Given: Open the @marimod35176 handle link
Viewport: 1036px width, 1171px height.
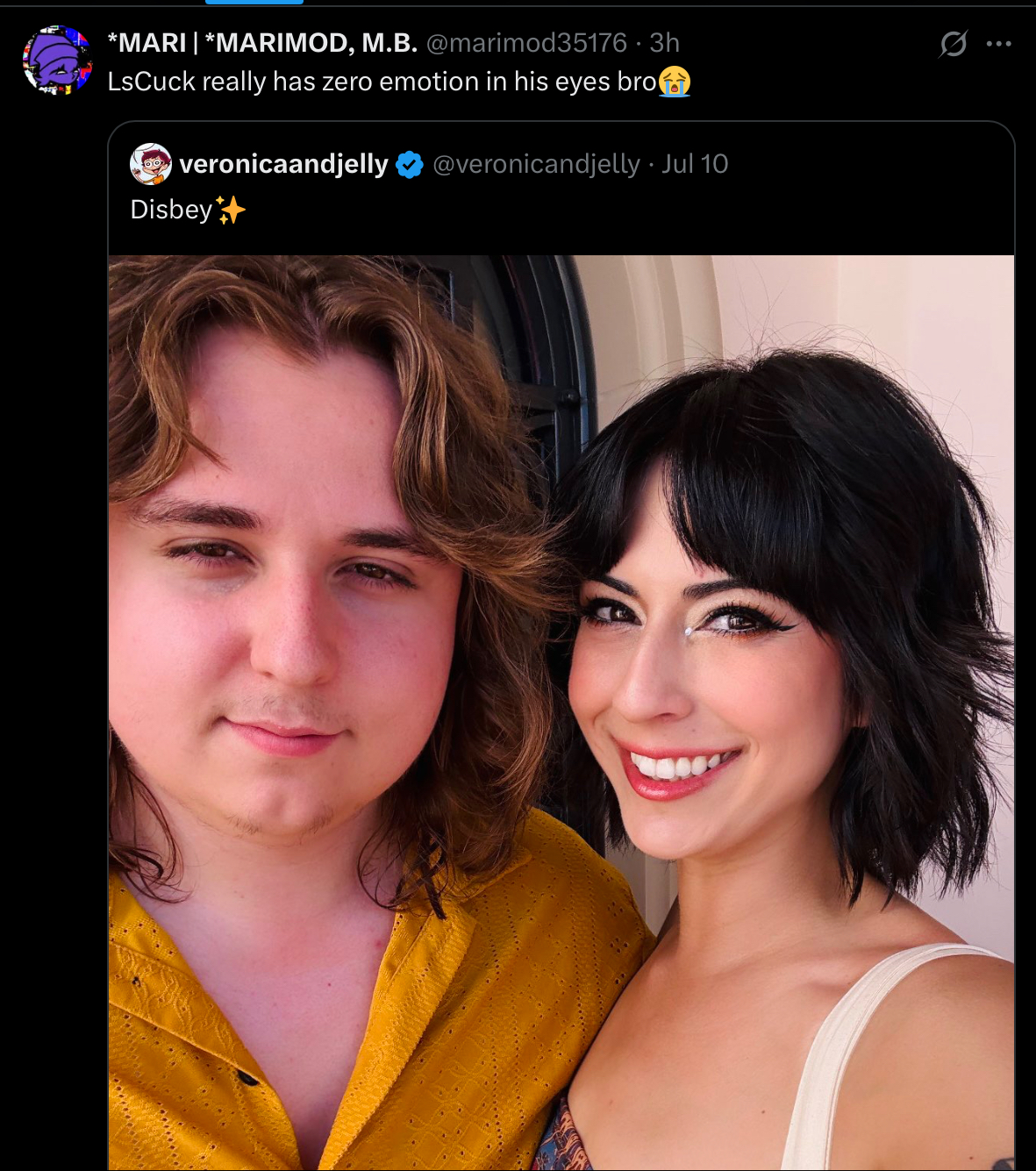Looking at the screenshot, I should [x=526, y=42].
